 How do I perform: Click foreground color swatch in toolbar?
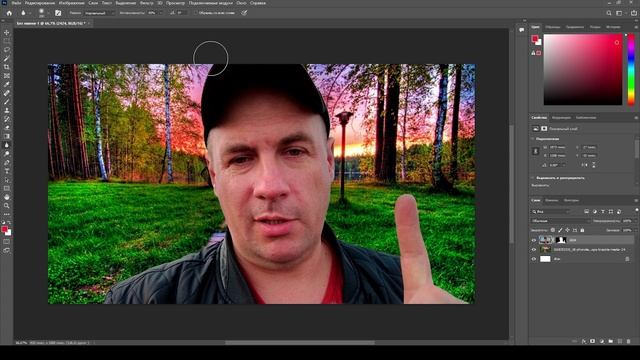[x=4, y=229]
